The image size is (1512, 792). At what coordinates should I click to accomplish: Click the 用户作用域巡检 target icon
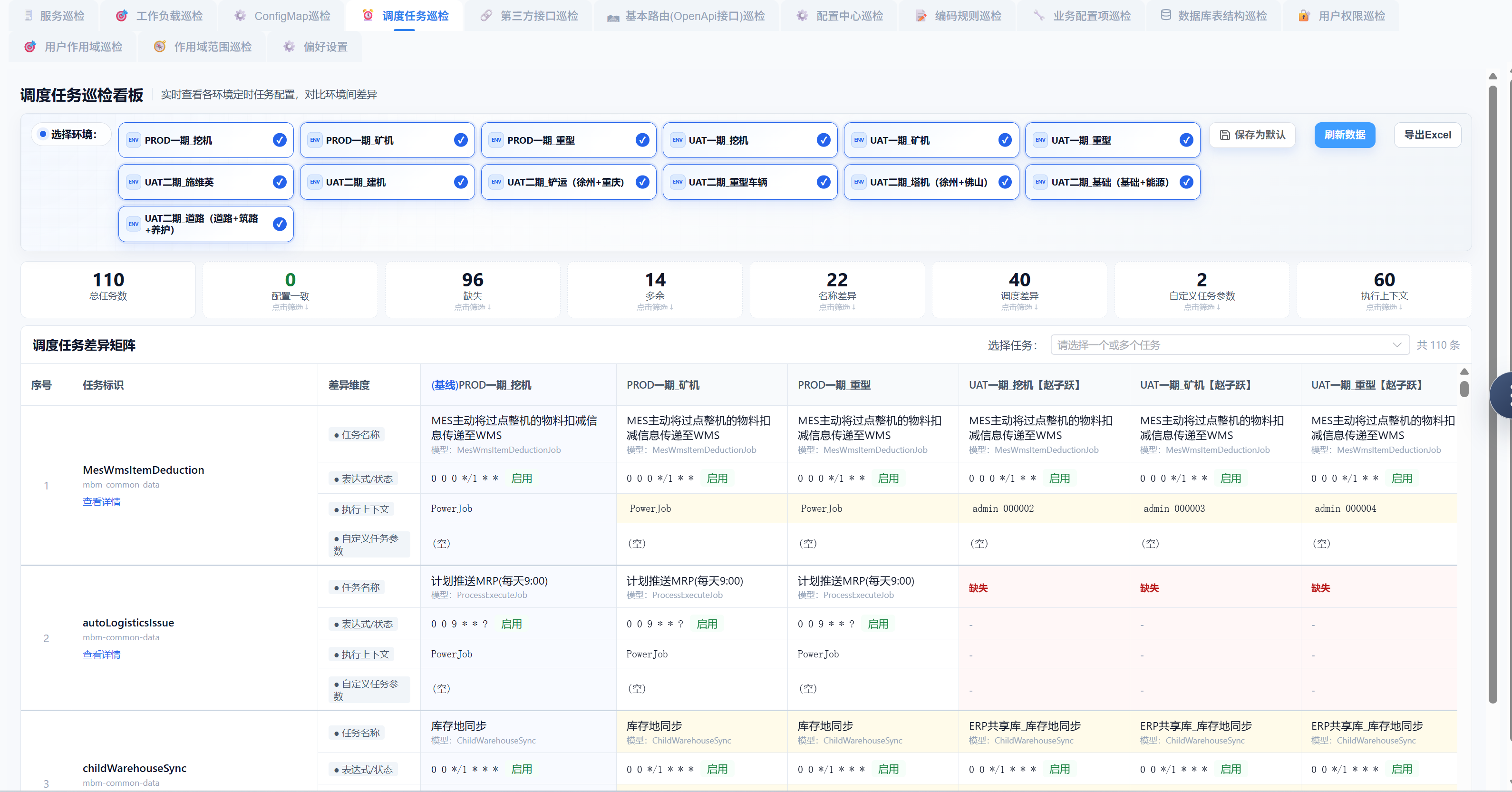point(30,47)
